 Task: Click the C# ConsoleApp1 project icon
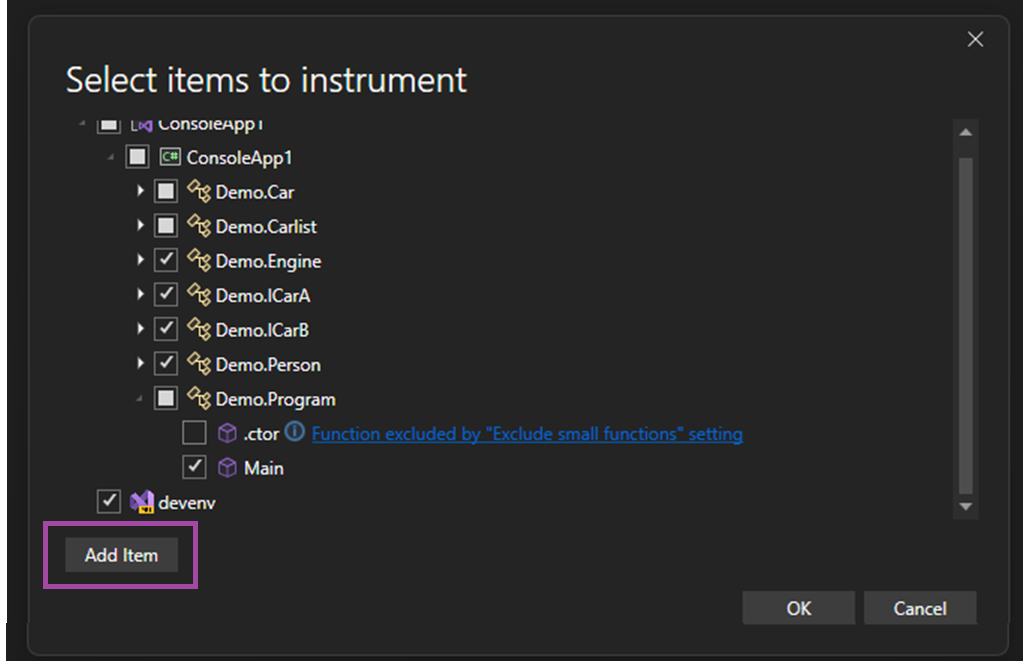pyautogui.click(x=170, y=157)
